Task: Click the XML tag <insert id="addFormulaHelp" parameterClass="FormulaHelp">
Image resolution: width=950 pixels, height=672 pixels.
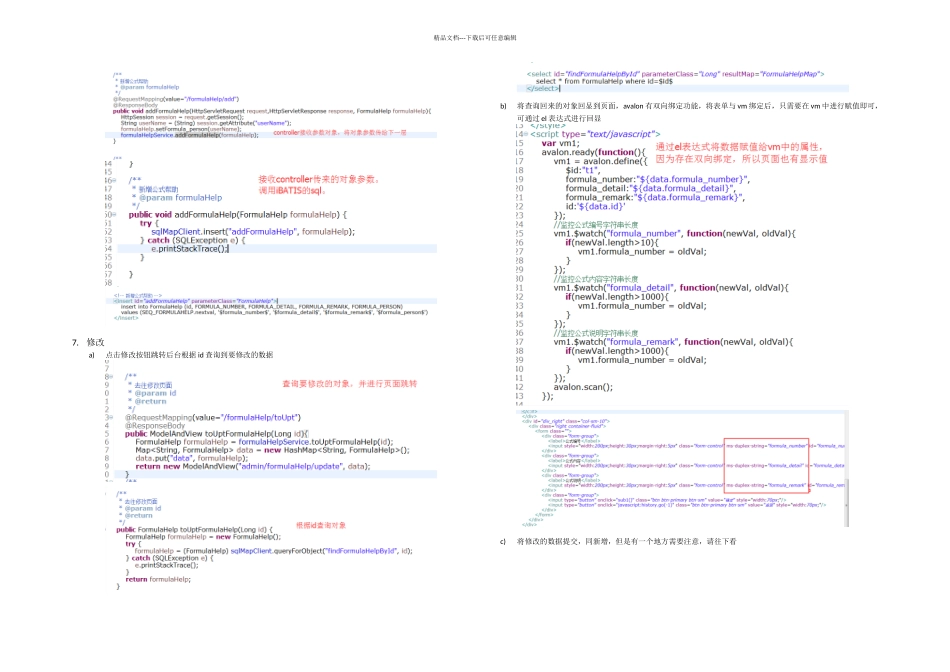Action: (x=196, y=301)
